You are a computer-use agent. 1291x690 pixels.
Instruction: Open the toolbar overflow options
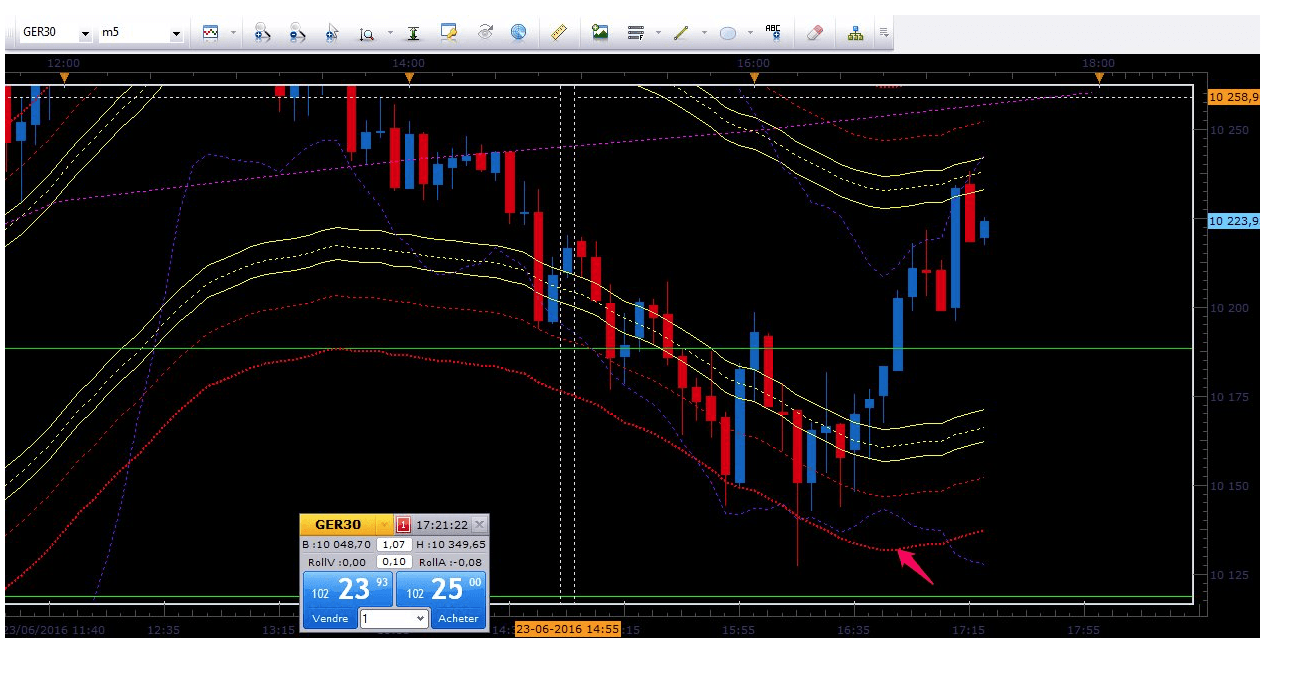[884, 33]
